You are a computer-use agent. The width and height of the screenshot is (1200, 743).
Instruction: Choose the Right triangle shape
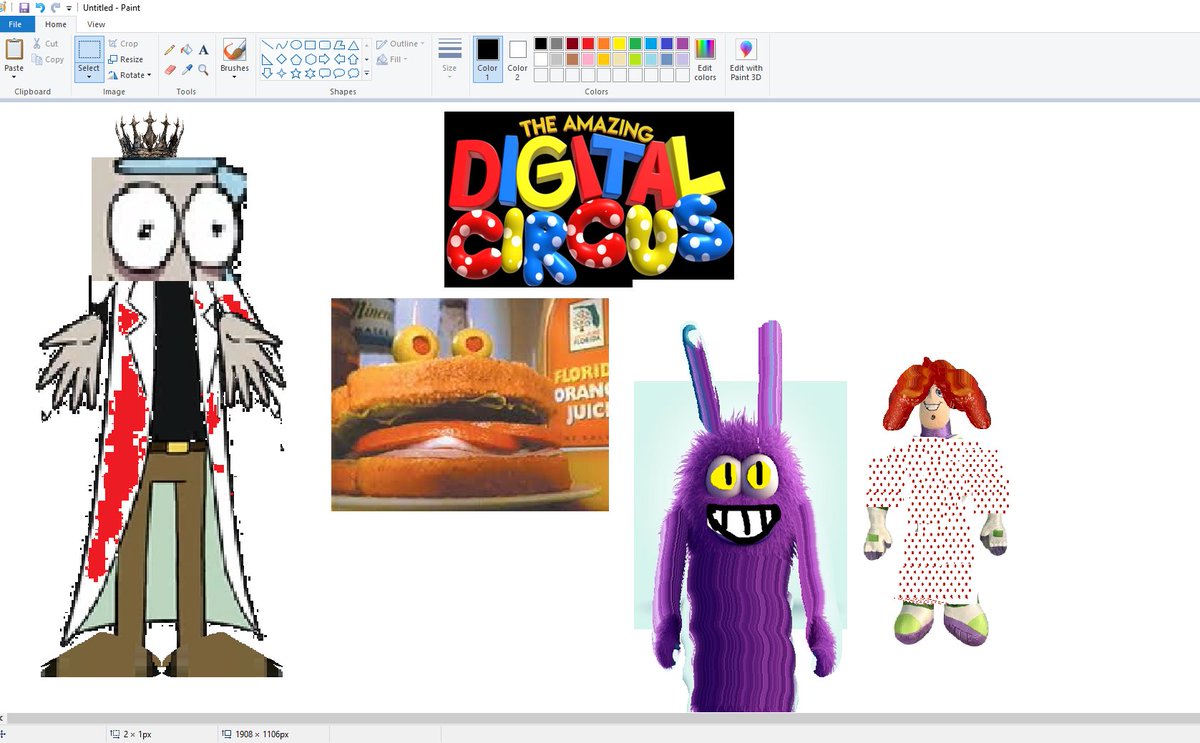tap(267, 59)
